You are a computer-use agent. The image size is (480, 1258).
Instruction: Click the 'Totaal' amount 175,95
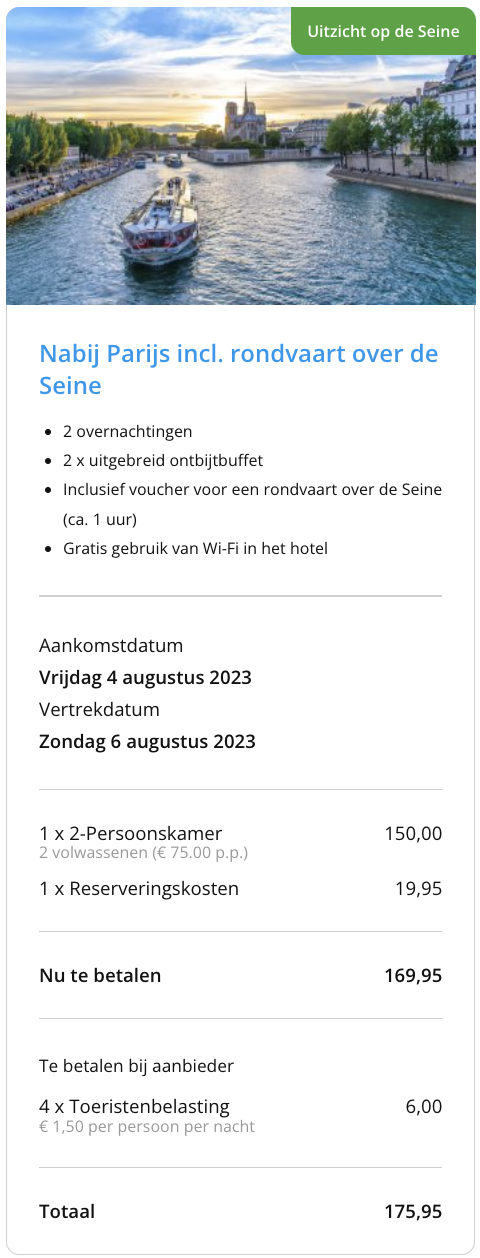413,1211
